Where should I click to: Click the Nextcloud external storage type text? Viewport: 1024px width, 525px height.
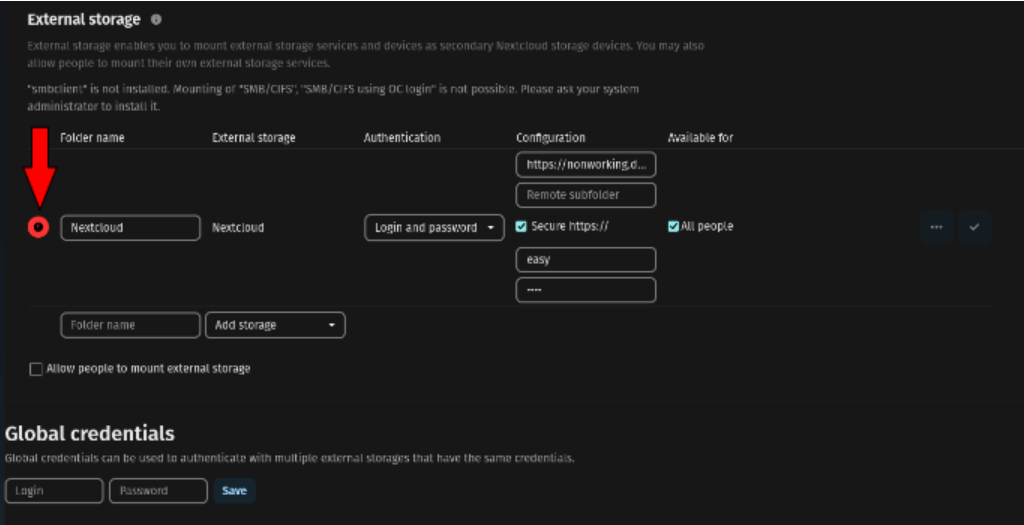pyautogui.click(x=238, y=227)
